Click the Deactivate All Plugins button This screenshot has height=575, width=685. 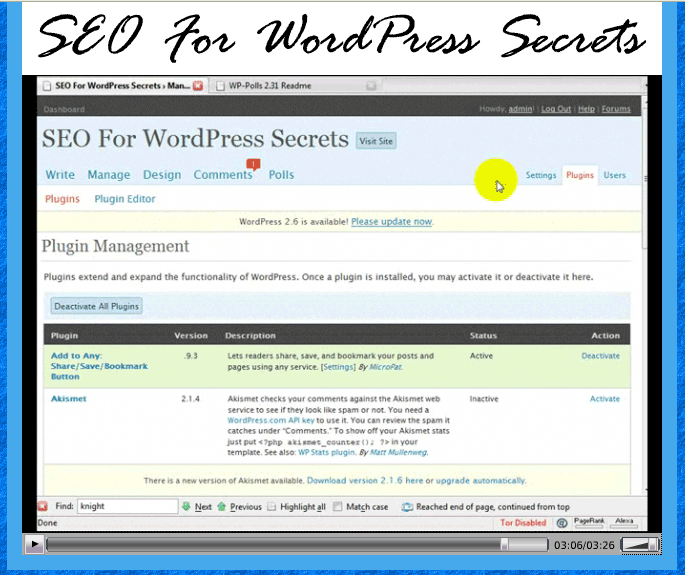97,306
